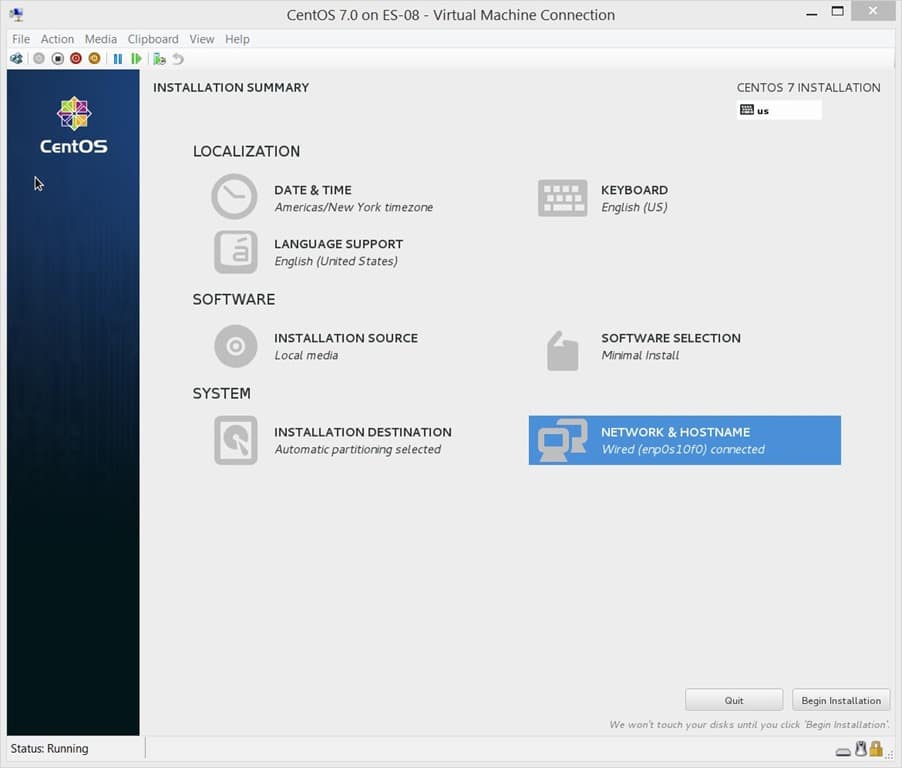The height and width of the screenshot is (768, 902).
Task: Open the Media menu
Action: (100, 39)
